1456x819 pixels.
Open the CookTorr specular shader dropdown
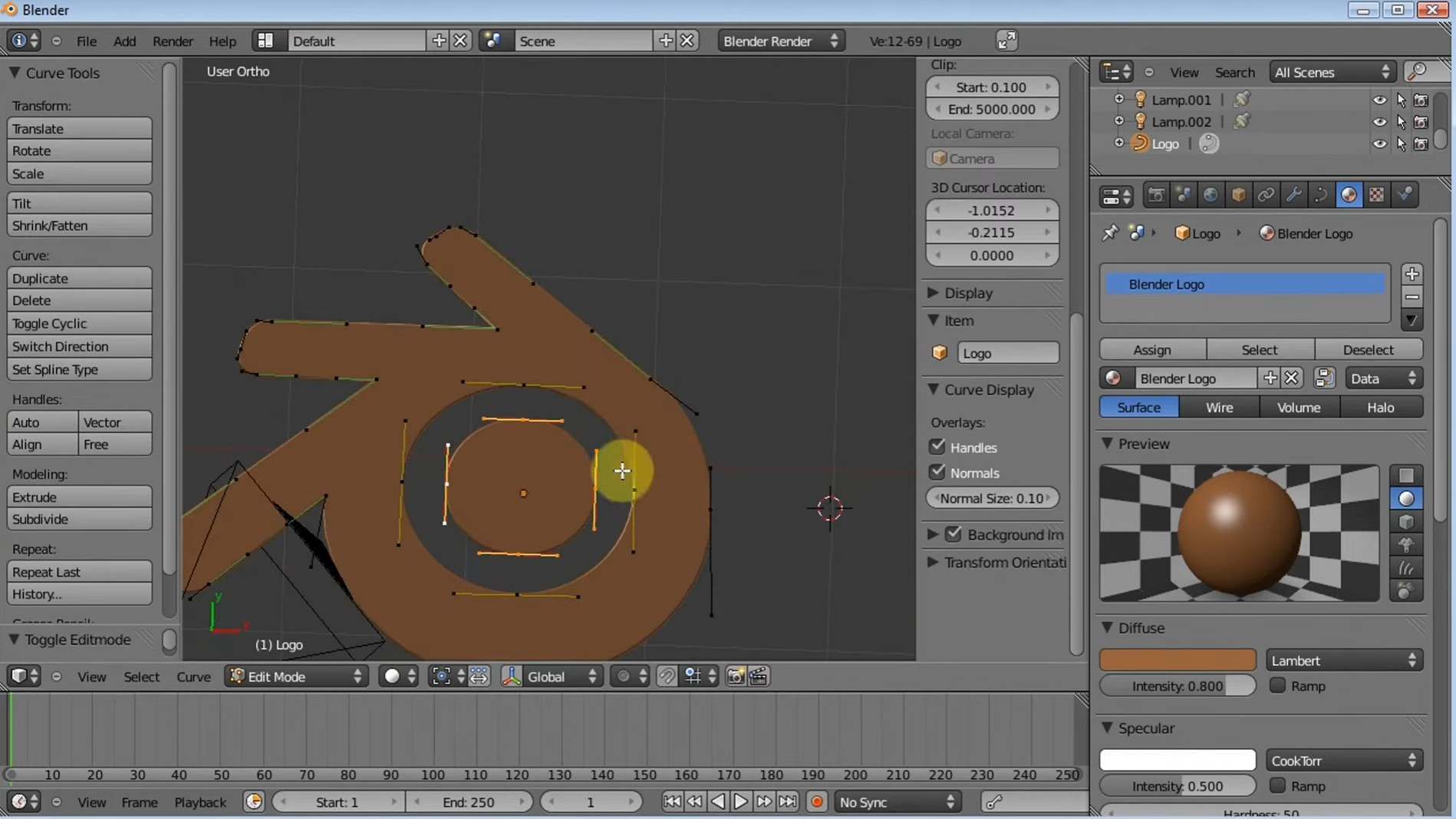coord(1344,760)
